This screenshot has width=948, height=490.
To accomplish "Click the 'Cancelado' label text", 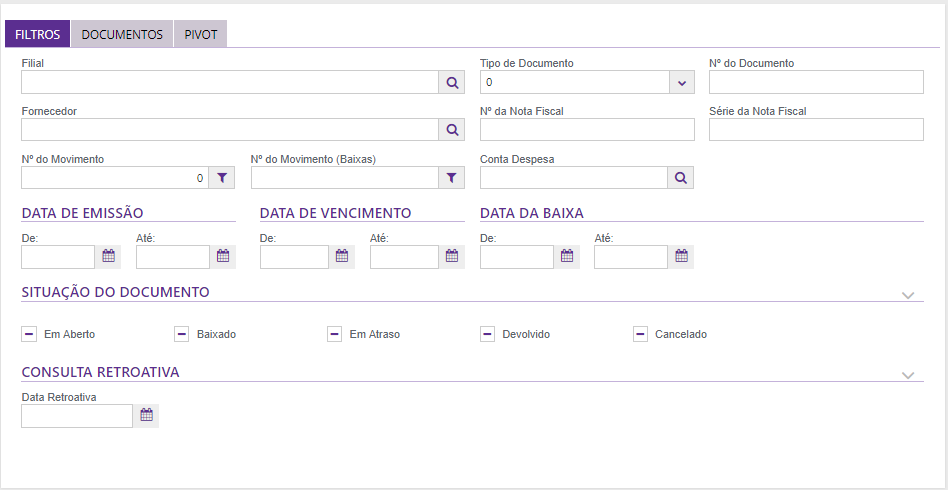I will (x=681, y=334).
